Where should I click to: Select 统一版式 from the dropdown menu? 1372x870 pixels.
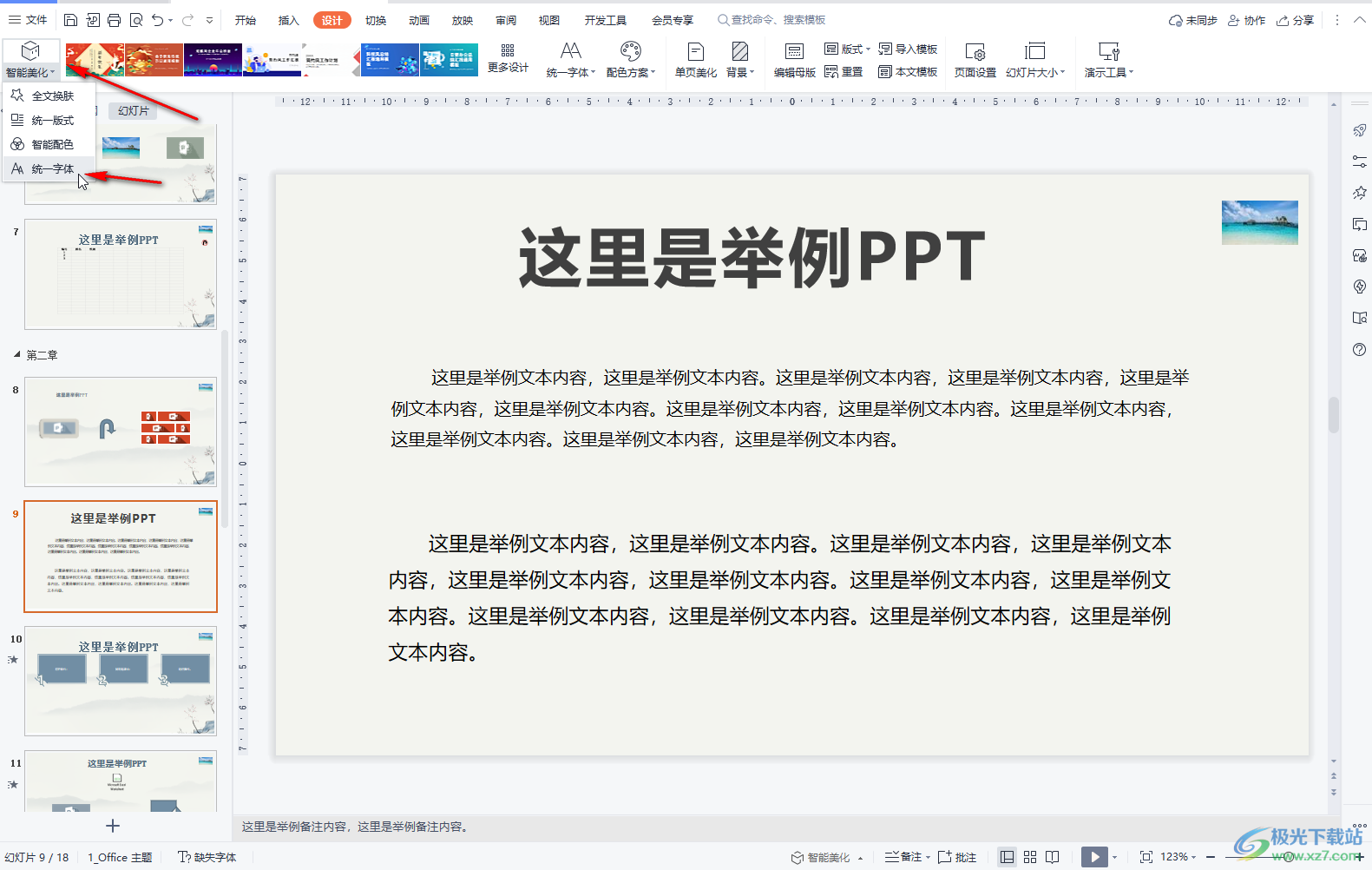coord(49,120)
